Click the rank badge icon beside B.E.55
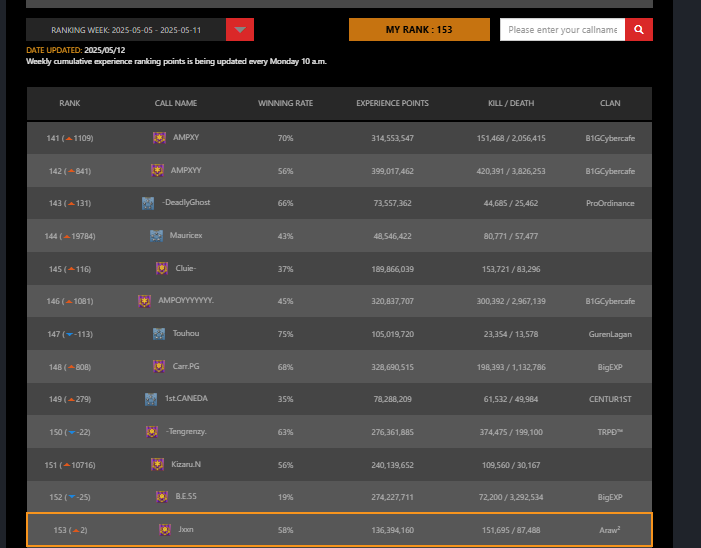Image resolution: width=701 pixels, height=548 pixels. tap(162, 497)
